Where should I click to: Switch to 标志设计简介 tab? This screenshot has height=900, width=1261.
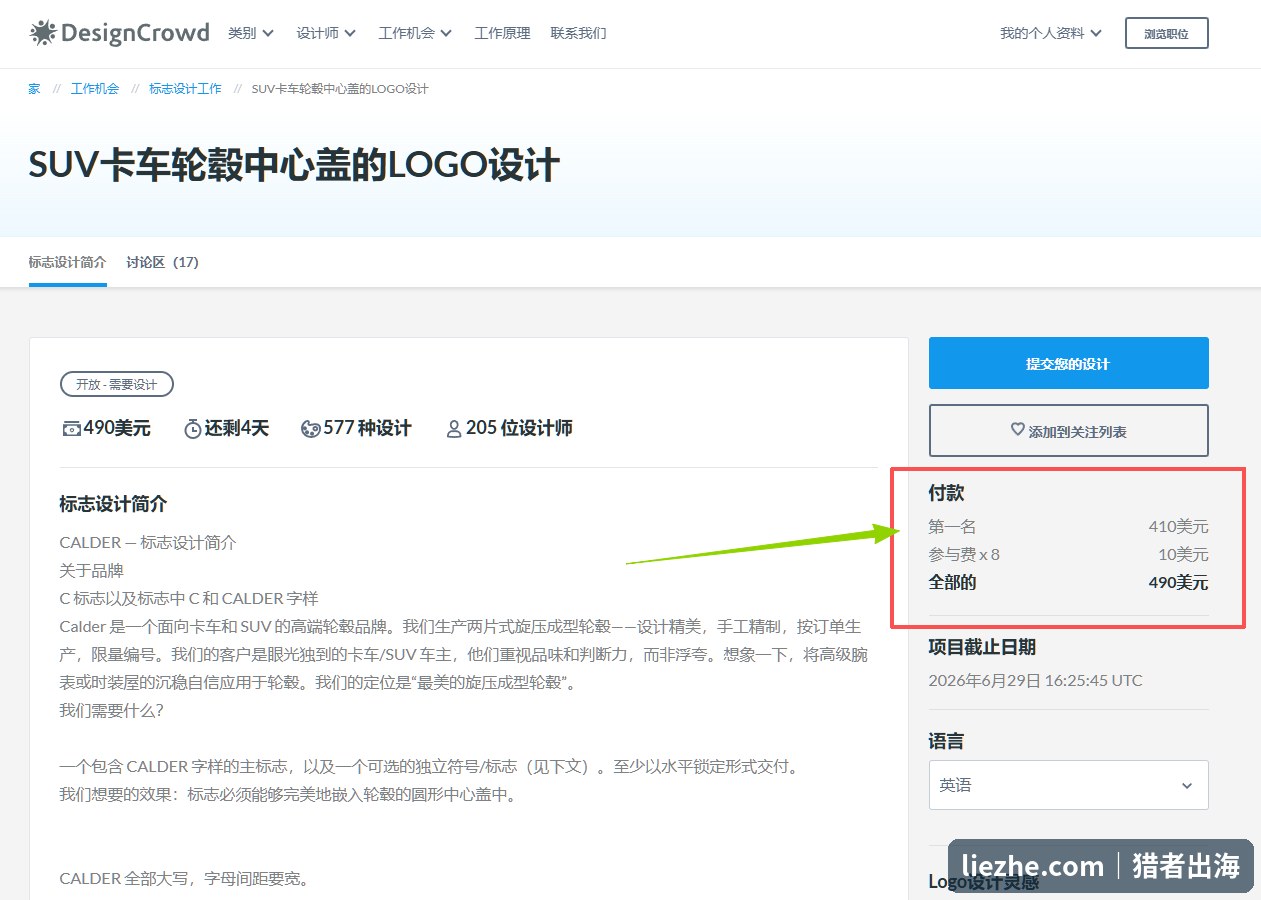(67, 263)
